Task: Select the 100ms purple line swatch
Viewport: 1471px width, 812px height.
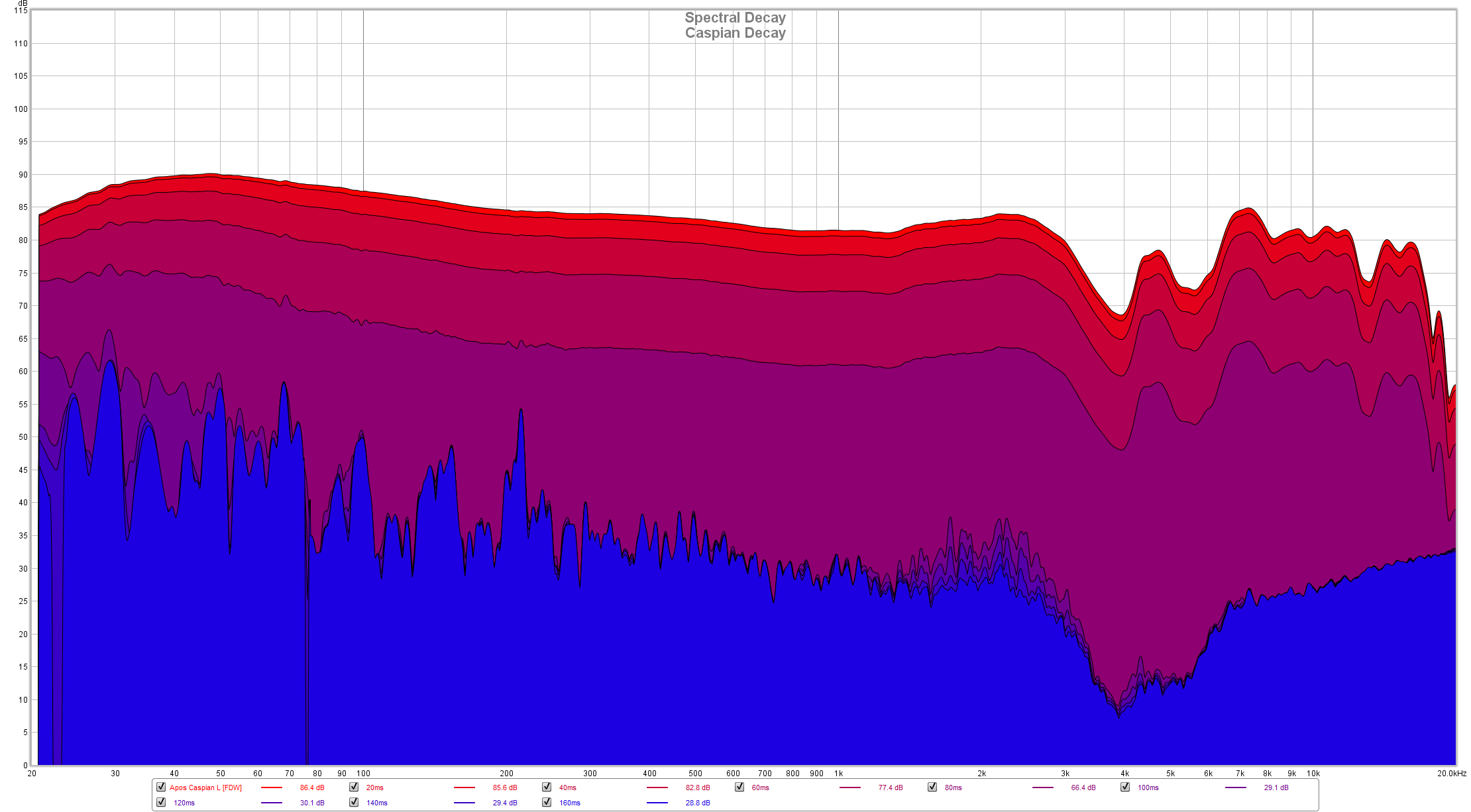Action: [x=1236, y=787]
